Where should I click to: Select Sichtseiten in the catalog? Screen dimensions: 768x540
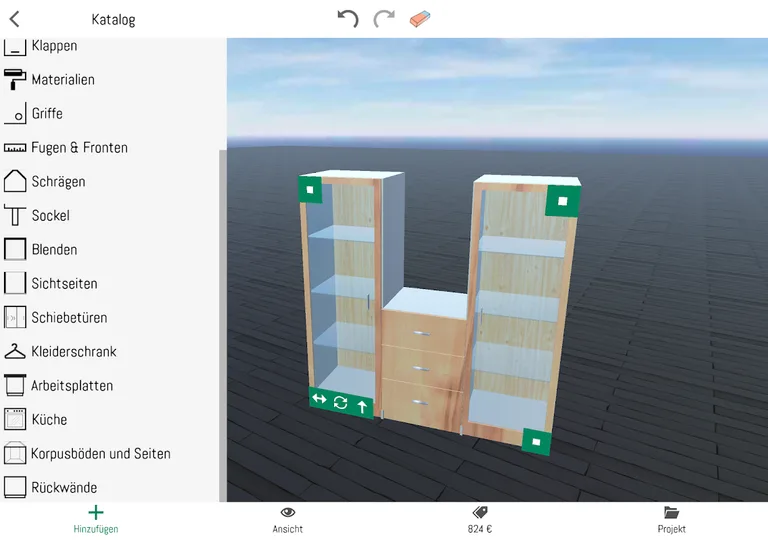[64, 283]
